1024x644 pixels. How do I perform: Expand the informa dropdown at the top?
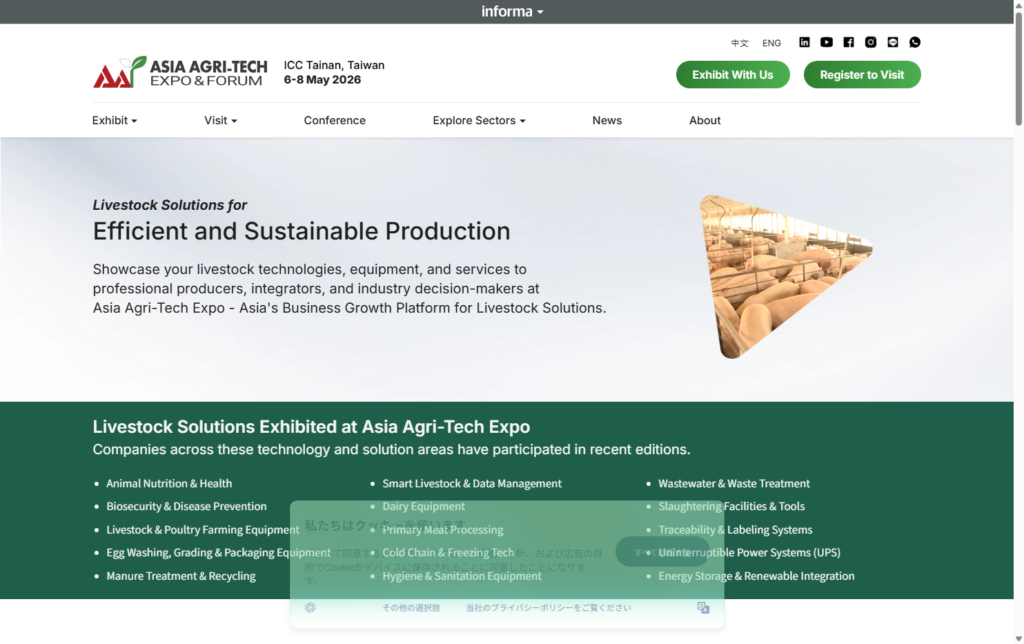pyautogui.click(x=512, y=11)
